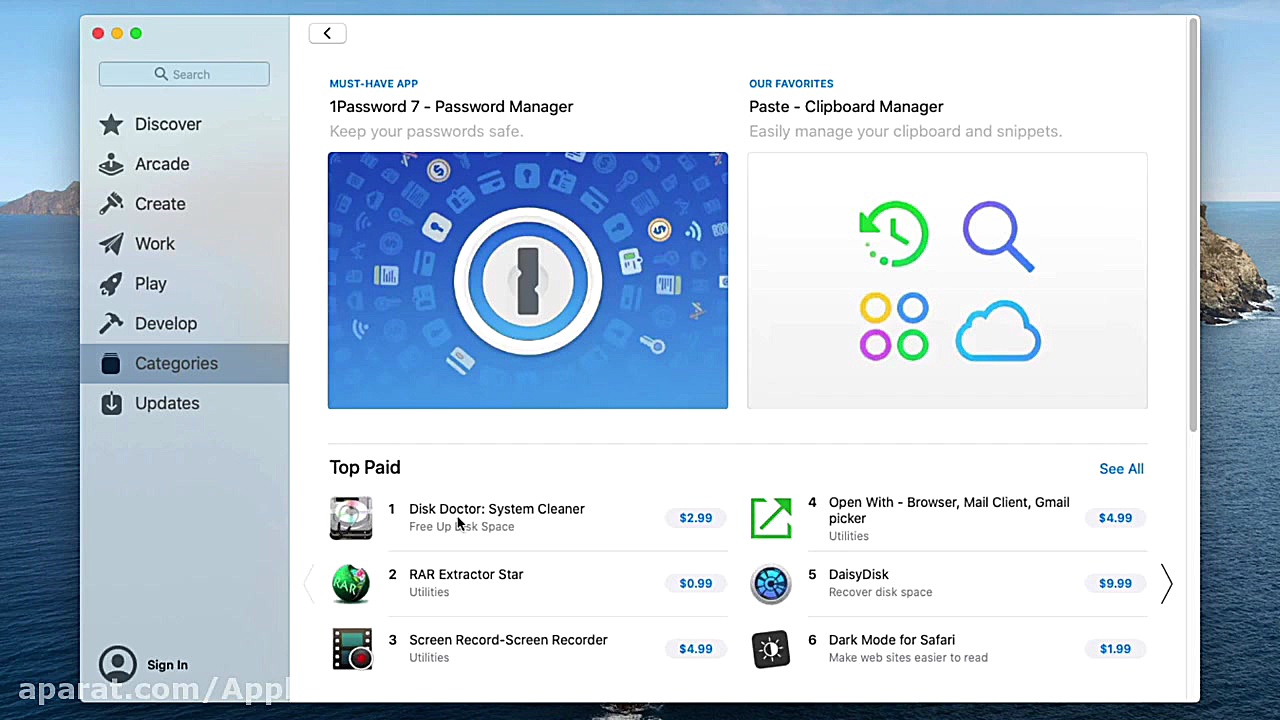Buy Disk Doctor for $2.99

click(x=696, y=518)
